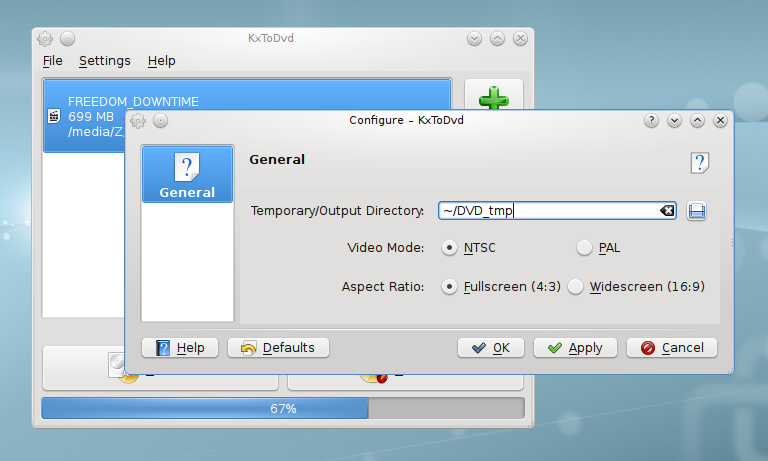
Task: Click the Help button in Configure dialog
Action: point(180,348)
